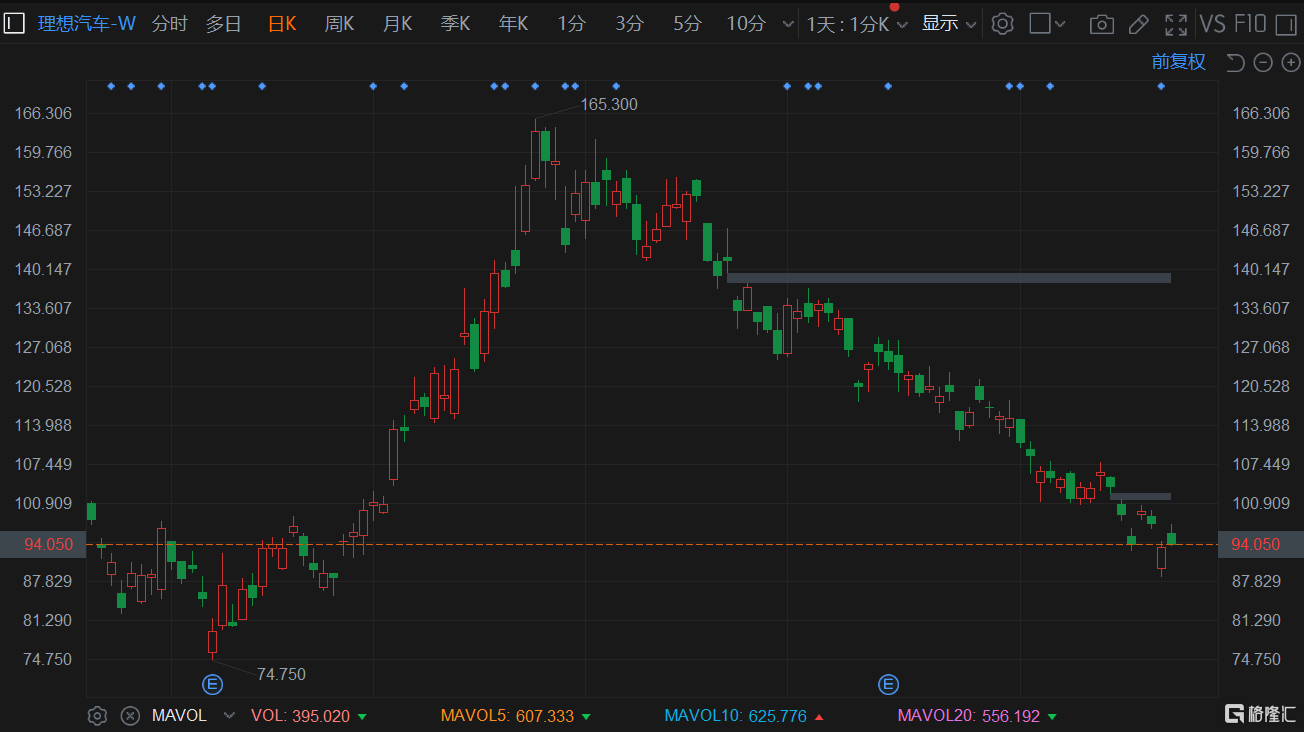Click the 165.300 high price label

click(609, 104)
